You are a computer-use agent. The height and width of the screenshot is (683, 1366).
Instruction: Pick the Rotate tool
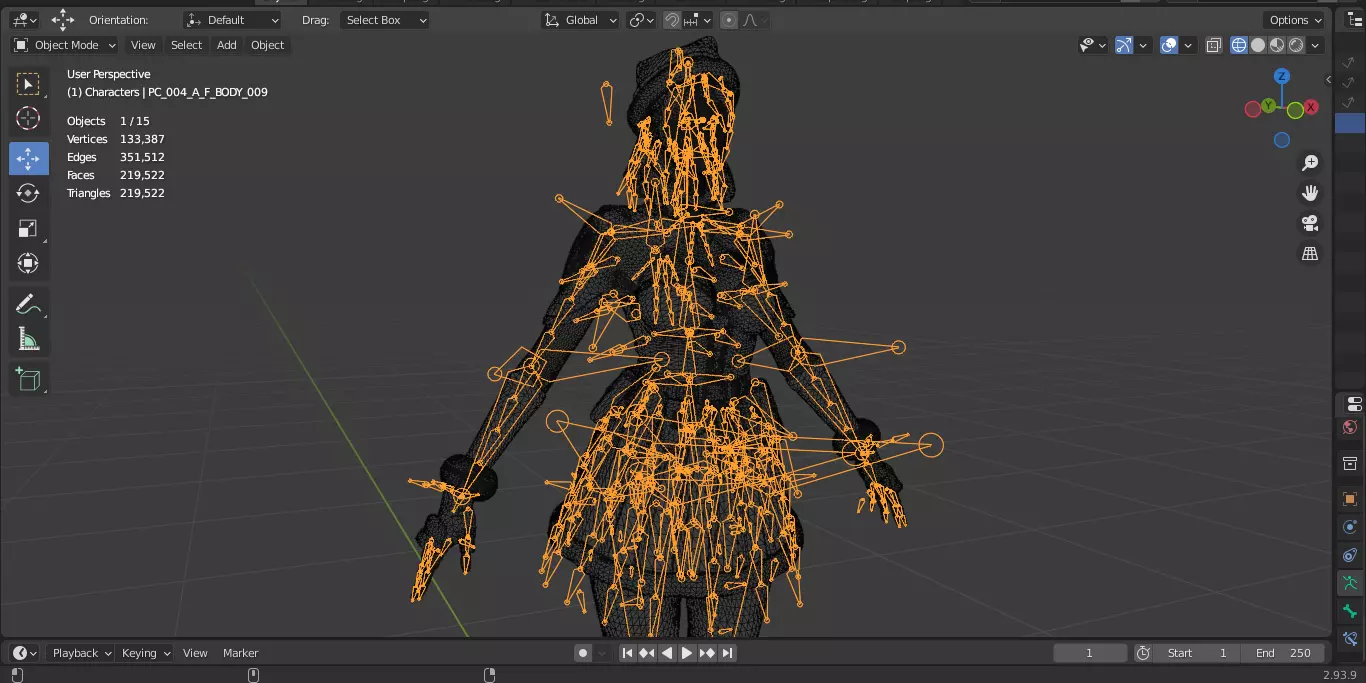tap(28, 193)
